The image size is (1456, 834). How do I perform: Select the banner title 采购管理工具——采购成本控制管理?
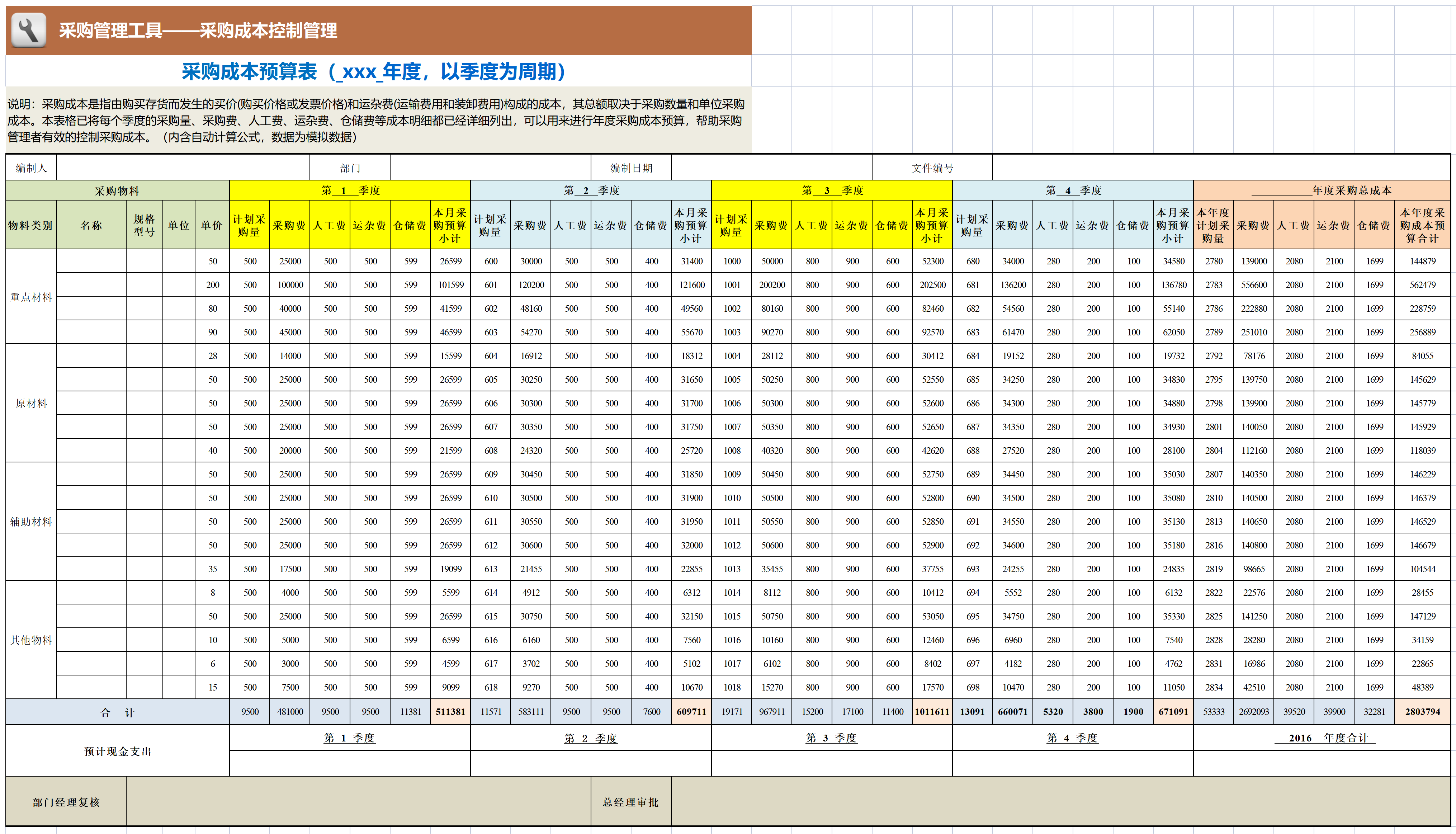point(198,30)
